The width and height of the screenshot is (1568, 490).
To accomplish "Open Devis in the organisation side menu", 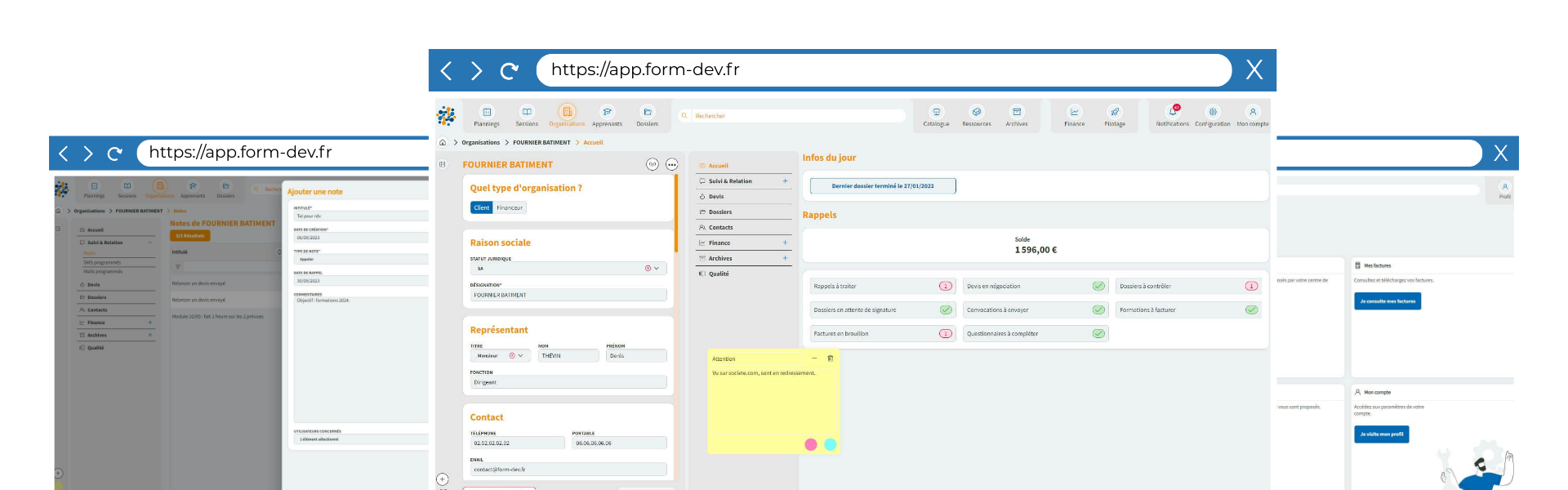I will tap(715, 197).
